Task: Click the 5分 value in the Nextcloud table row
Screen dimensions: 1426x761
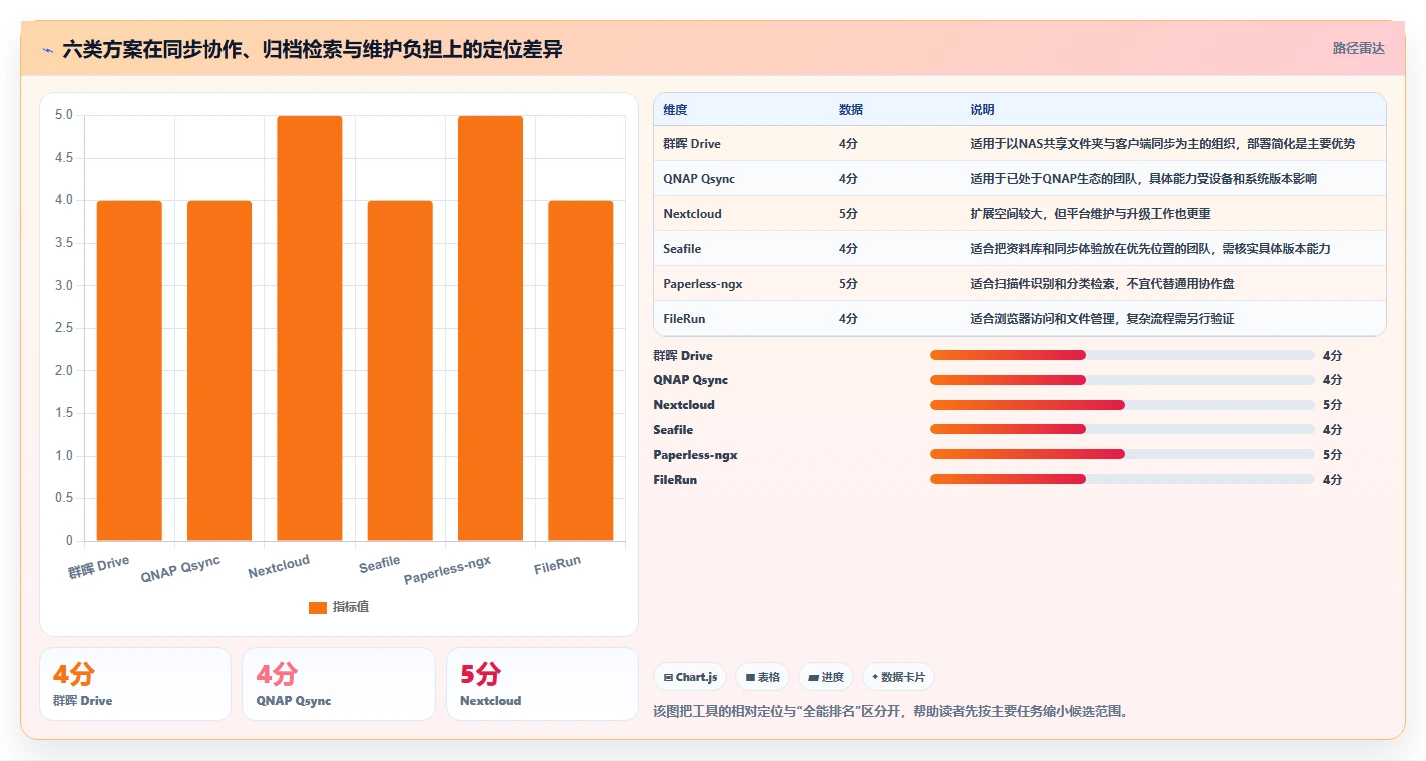Action: click(848, 214)
